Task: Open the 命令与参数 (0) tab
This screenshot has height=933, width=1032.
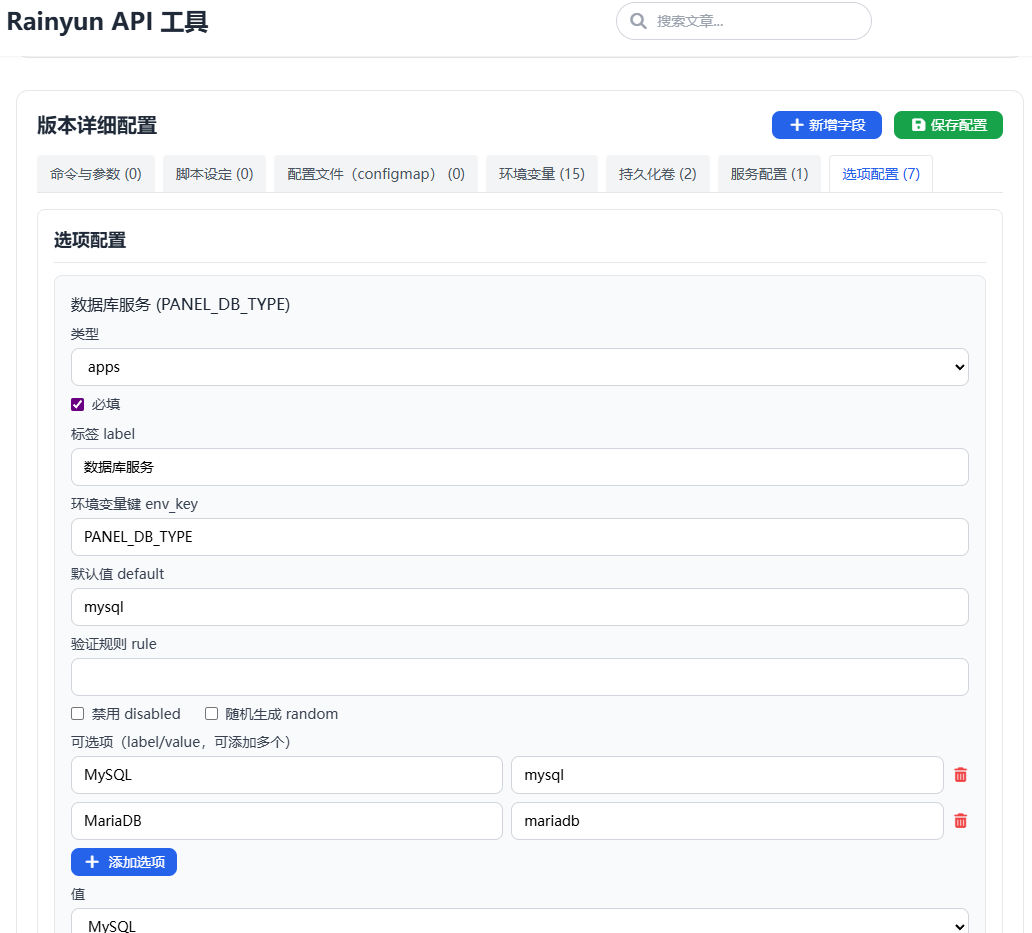Action: (x=96, y=174)
